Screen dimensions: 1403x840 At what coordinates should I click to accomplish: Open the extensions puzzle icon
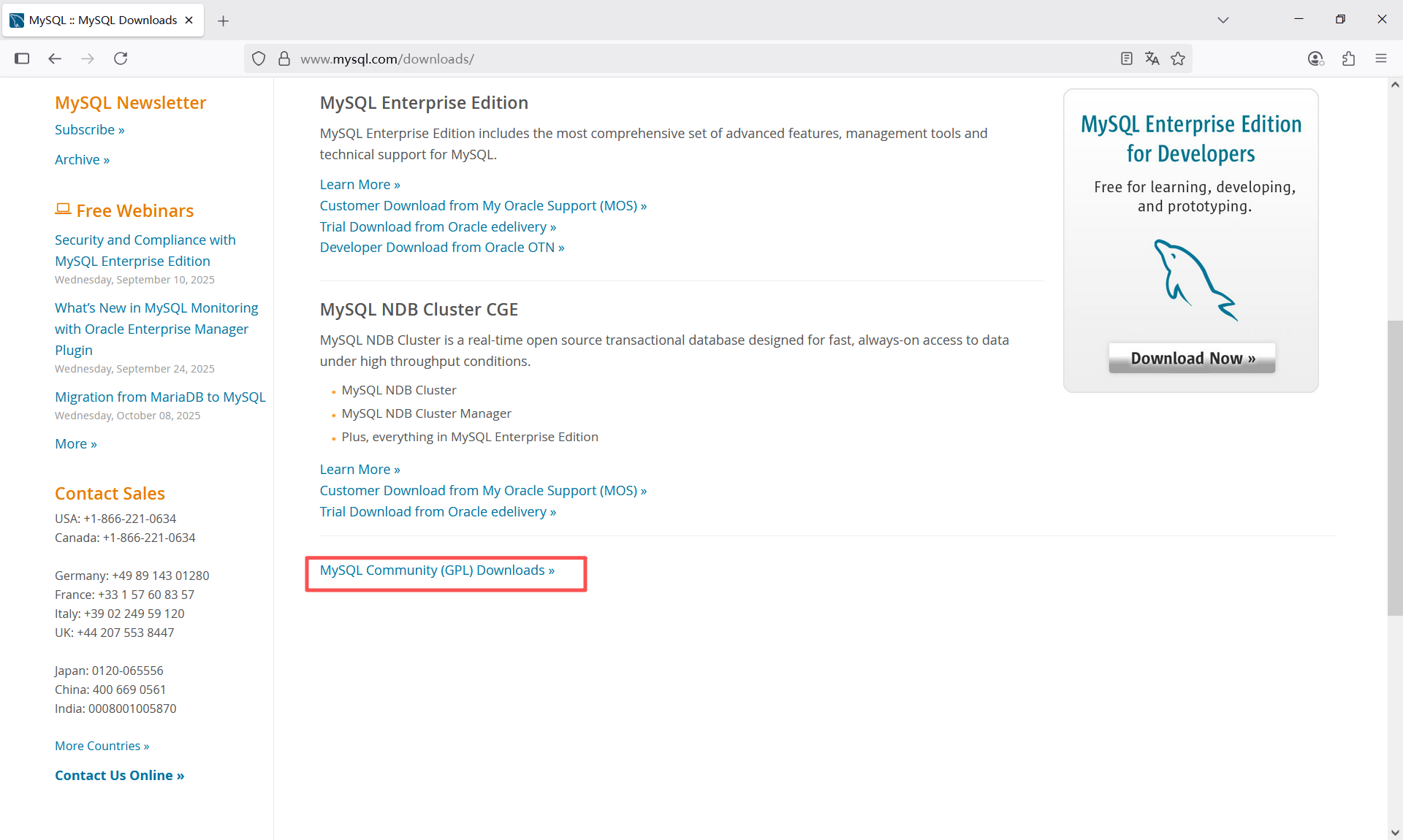pyautogui.click(x=1348, y=58)
